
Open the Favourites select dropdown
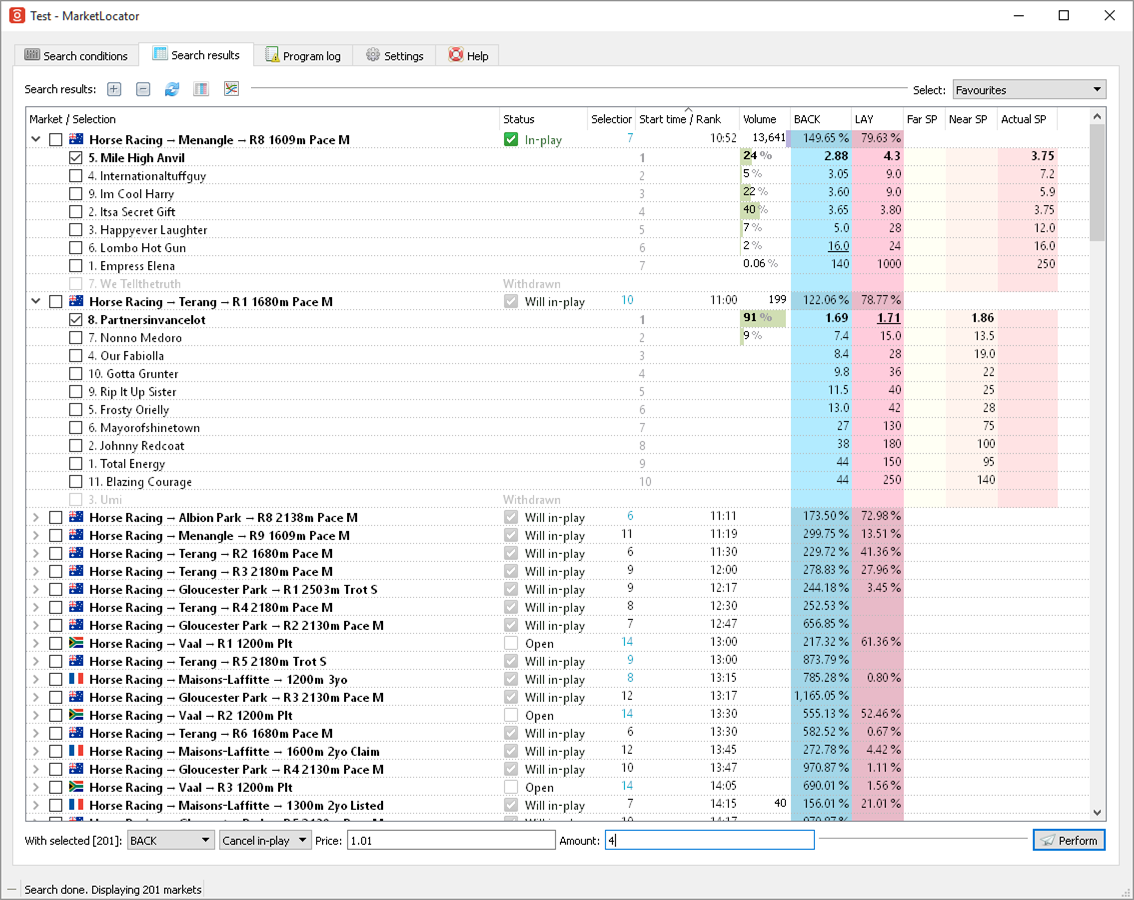pos(1029,90)
